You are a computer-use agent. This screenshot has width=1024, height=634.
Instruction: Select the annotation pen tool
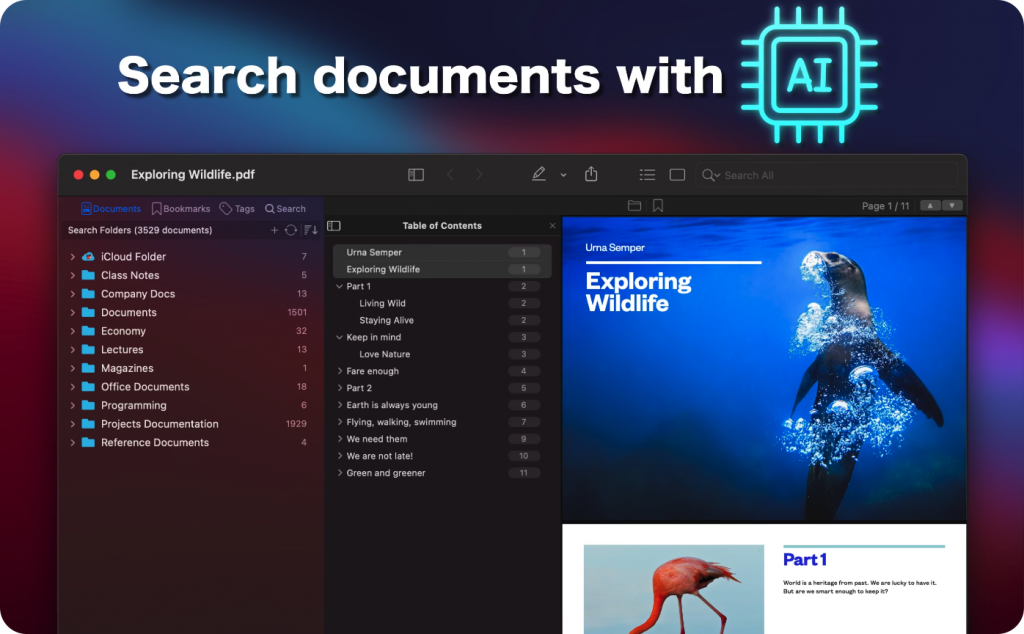tap(540, 174)
